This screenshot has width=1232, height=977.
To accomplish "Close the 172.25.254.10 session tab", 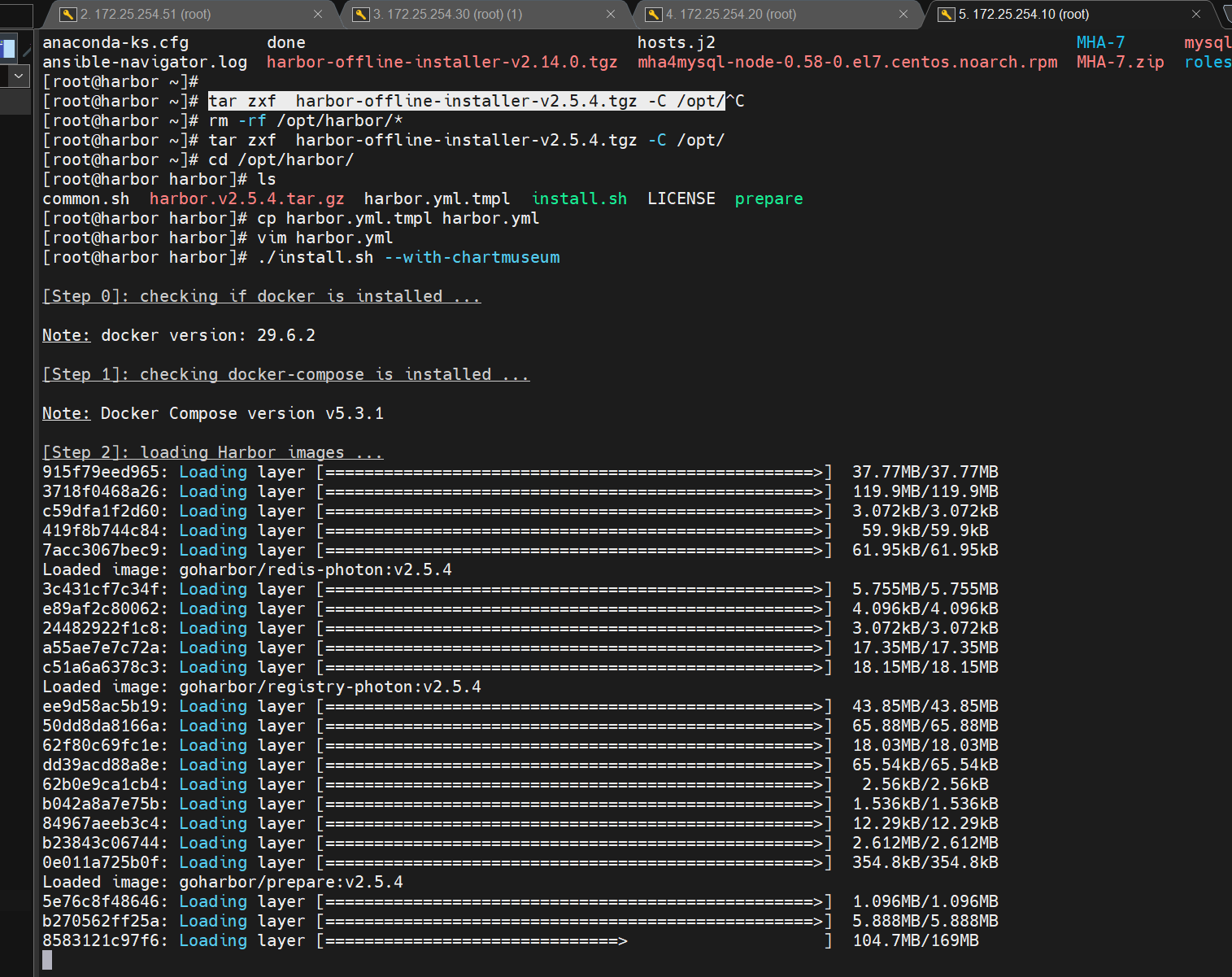I will pyautogui.click(x=1196, y=14).
